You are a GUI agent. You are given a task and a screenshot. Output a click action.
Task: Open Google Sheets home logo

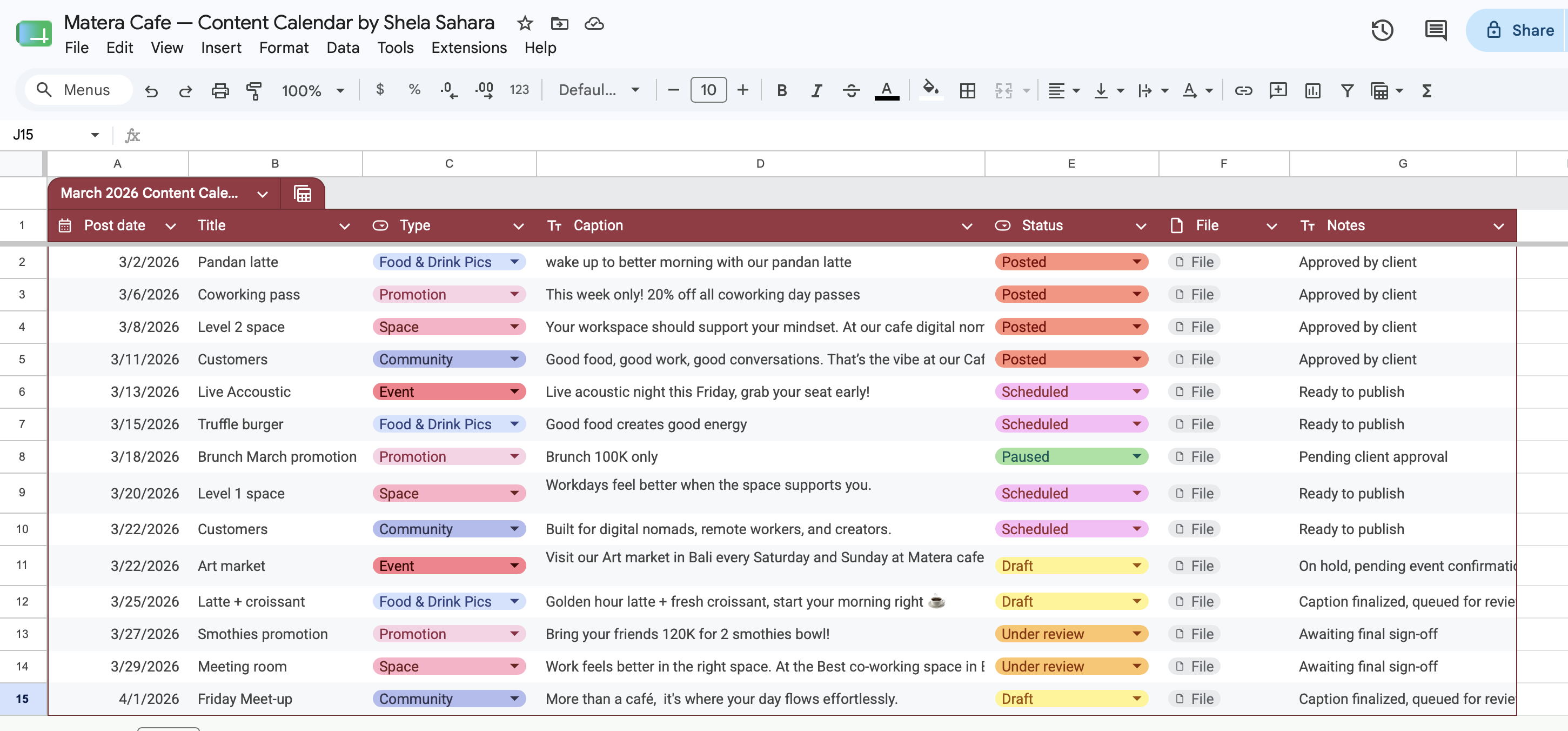point(34,34)
